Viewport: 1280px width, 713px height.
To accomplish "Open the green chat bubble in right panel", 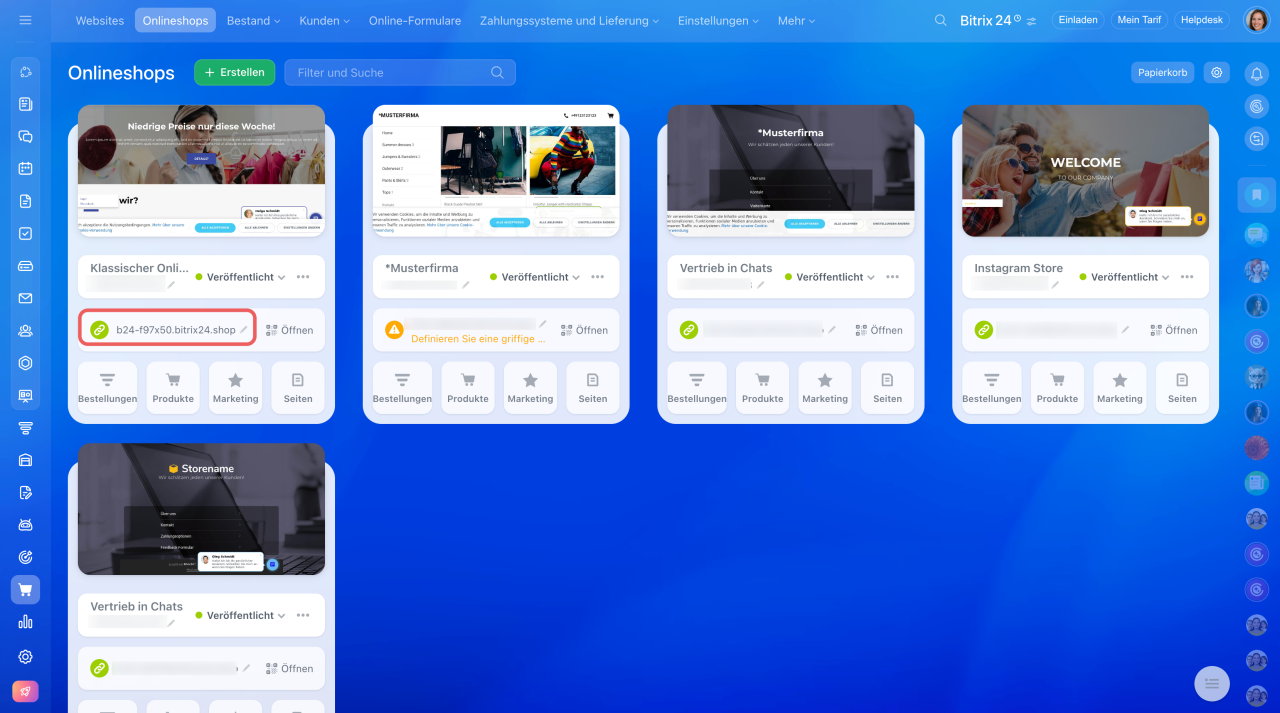I will pos(1256,234).
